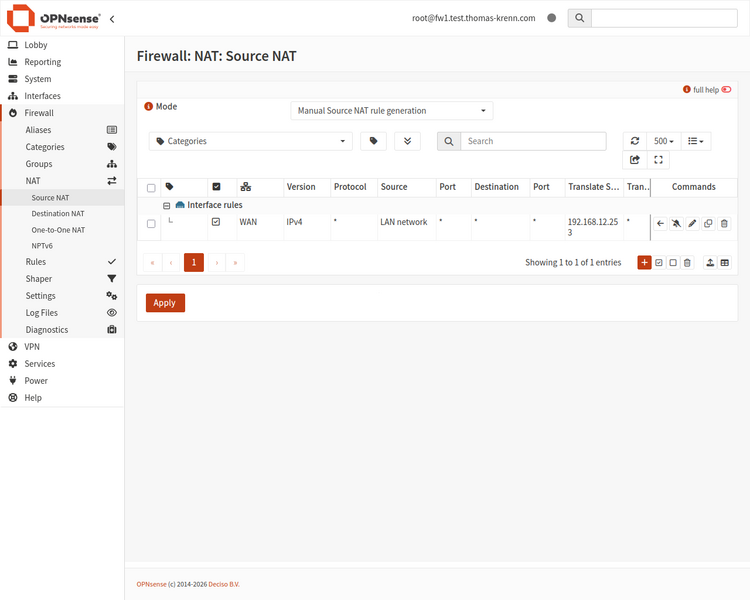Refresh the rules grid
This screenshot has width=750, height=600.
[x=635, y=141]
